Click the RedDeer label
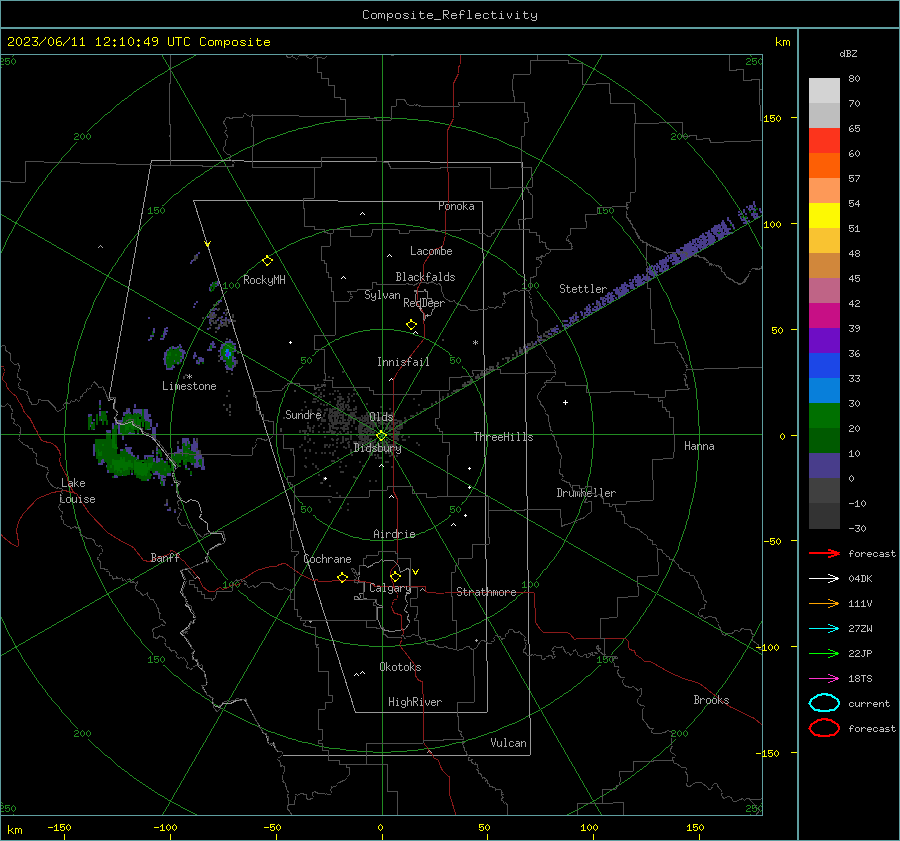Screen dimensions: 900x841 point(424,303)
